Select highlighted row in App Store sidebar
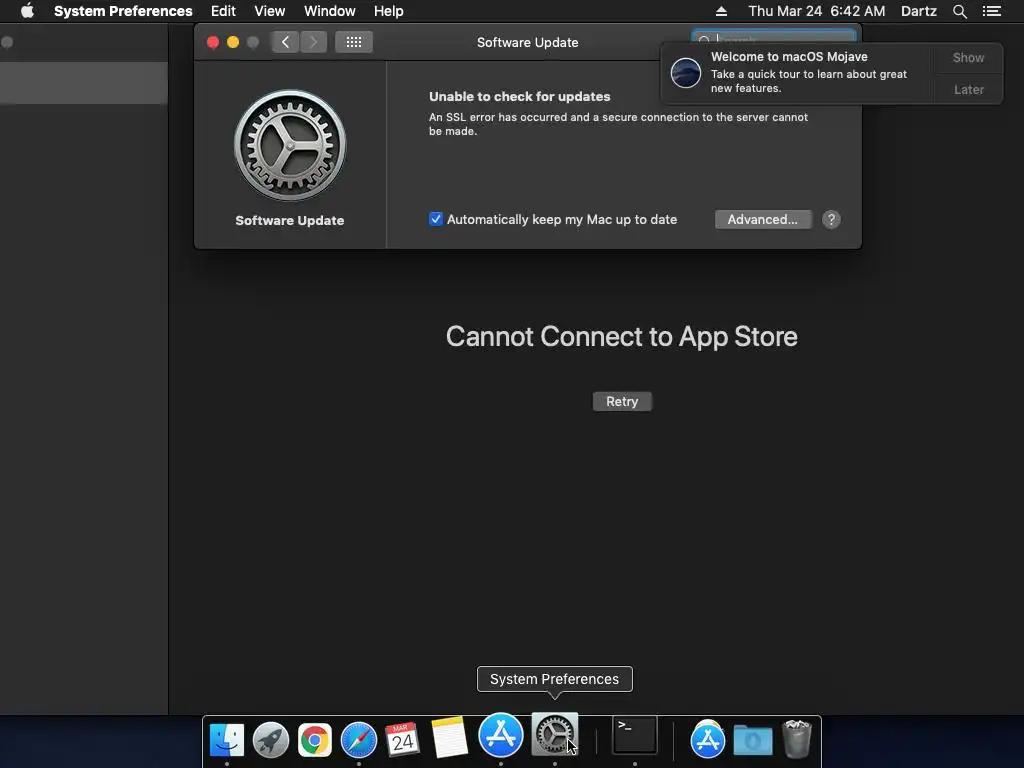The height and width of the screenshot is (768, 1024). click(x=84, y=83)
